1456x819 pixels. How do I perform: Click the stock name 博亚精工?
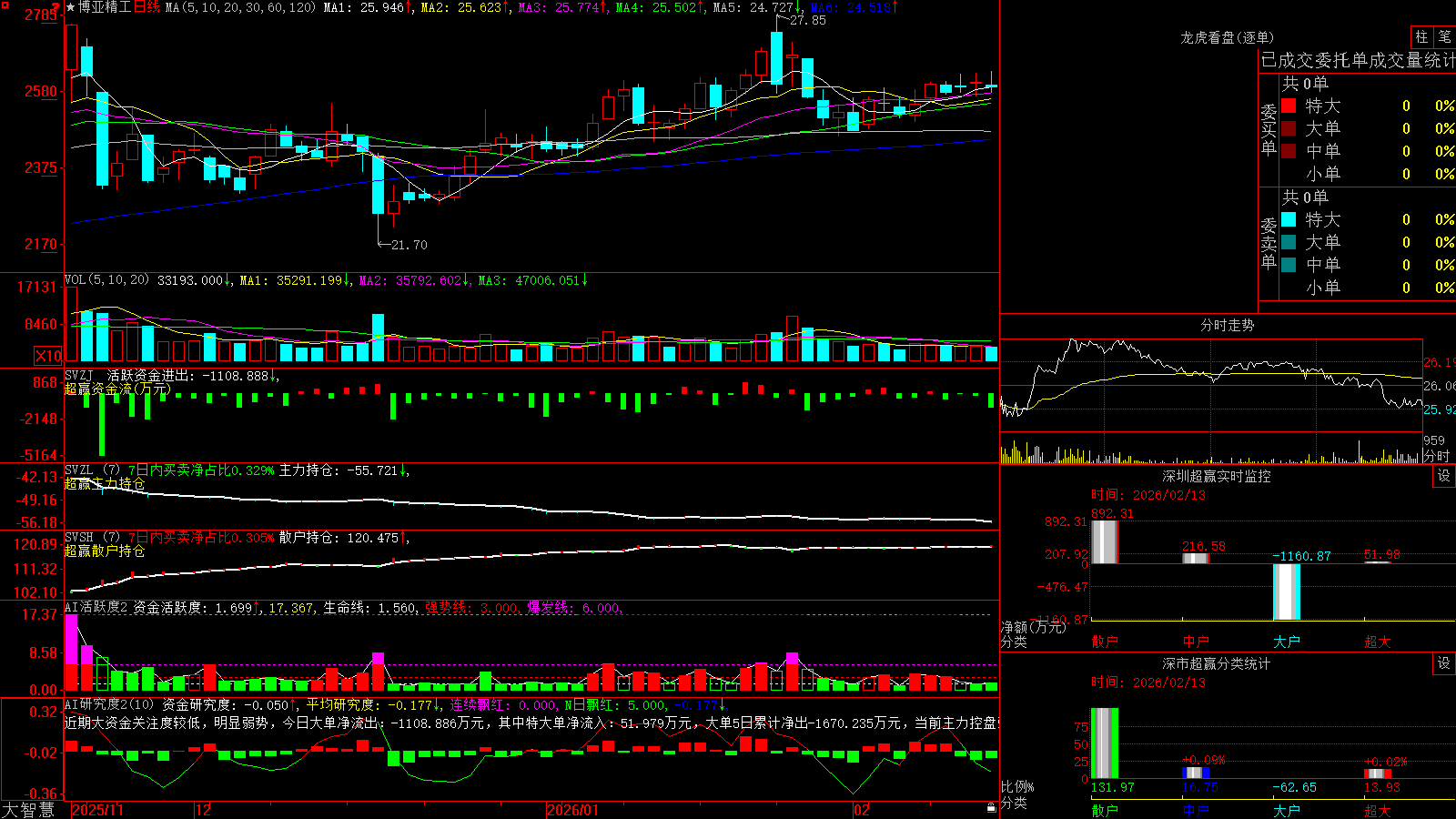coord(104,7)
